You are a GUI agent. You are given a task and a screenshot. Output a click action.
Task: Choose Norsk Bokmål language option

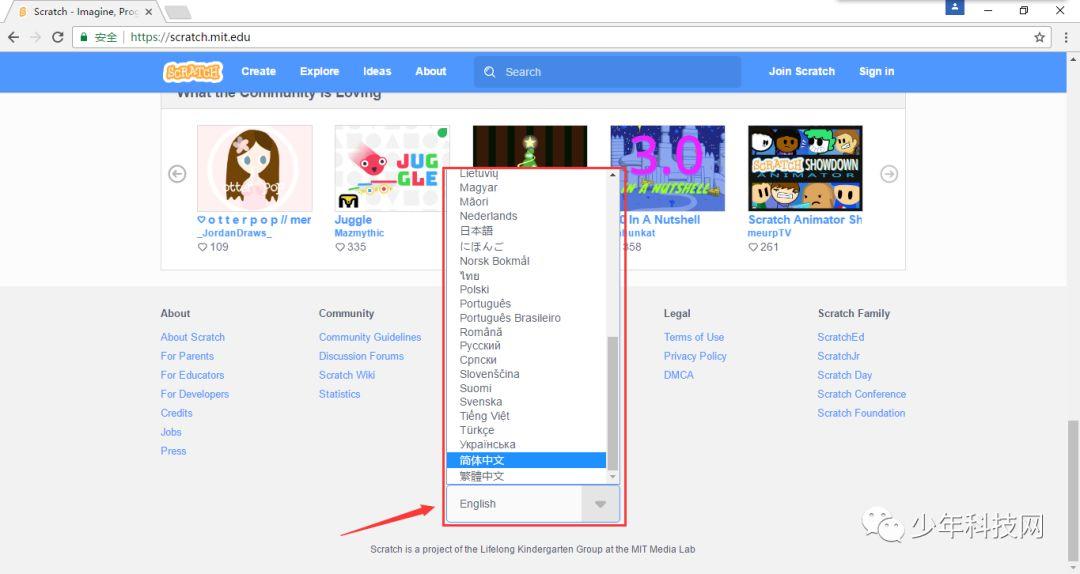click(526, 261)
